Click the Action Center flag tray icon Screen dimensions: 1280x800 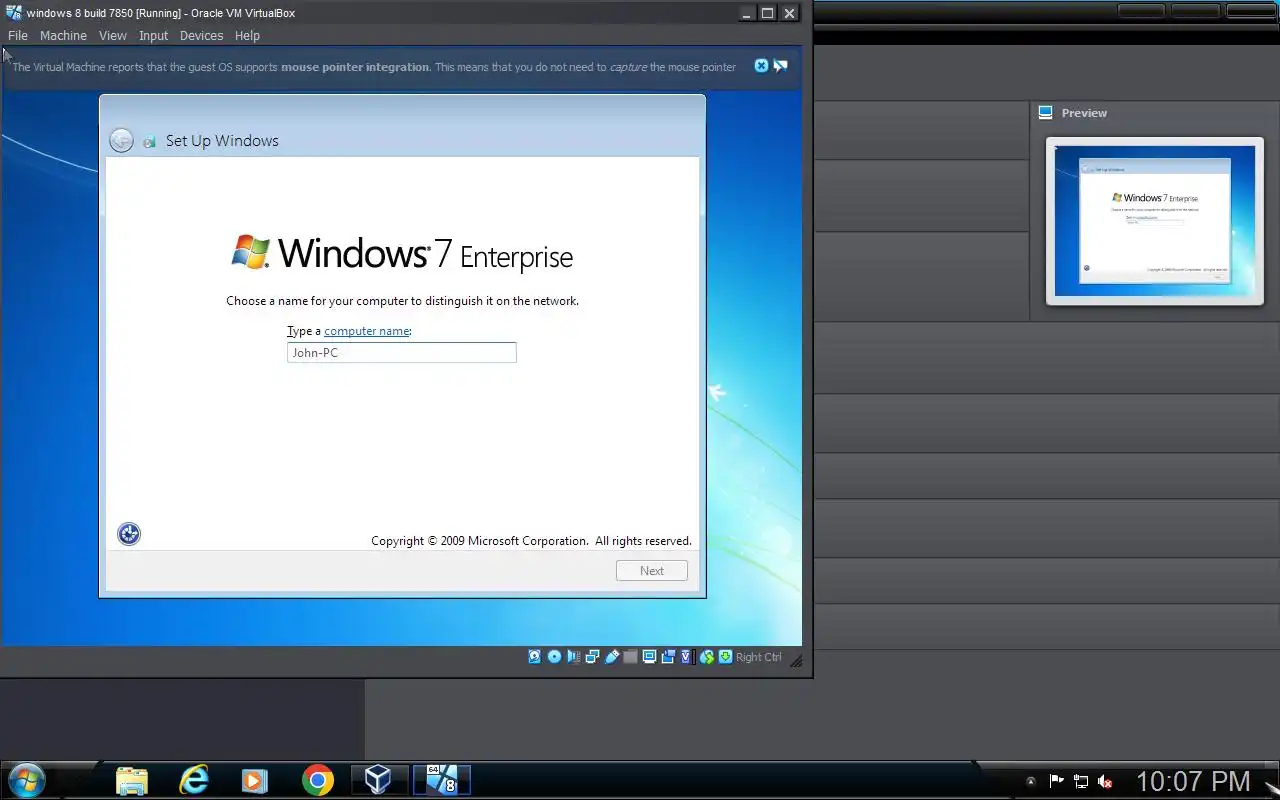[1056, 781]
